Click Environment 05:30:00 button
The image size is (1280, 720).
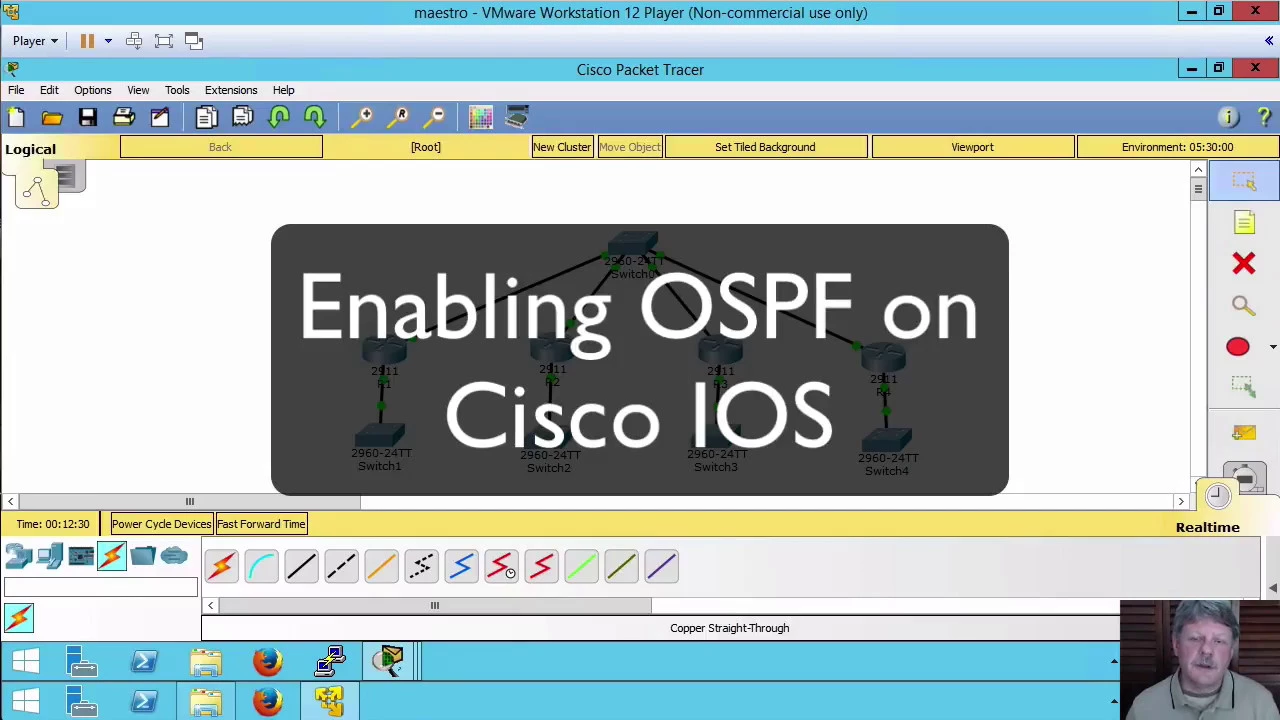pyautogui.click(x=1177, y=147)
